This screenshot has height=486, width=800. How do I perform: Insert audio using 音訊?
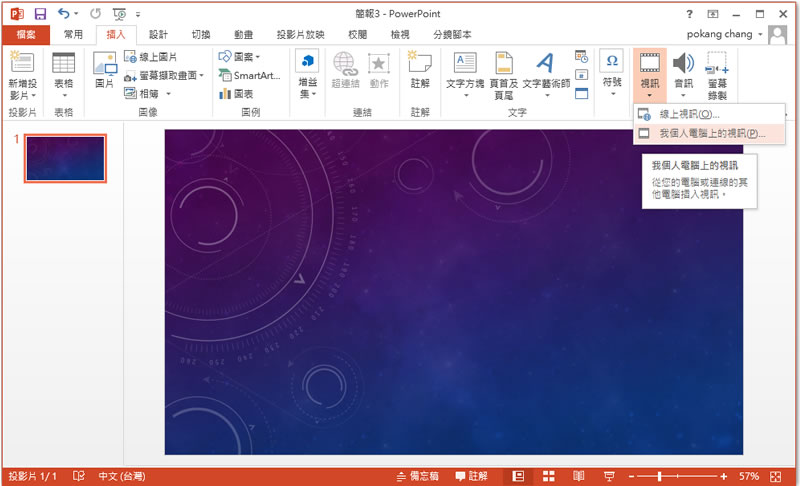click(683, 75)
